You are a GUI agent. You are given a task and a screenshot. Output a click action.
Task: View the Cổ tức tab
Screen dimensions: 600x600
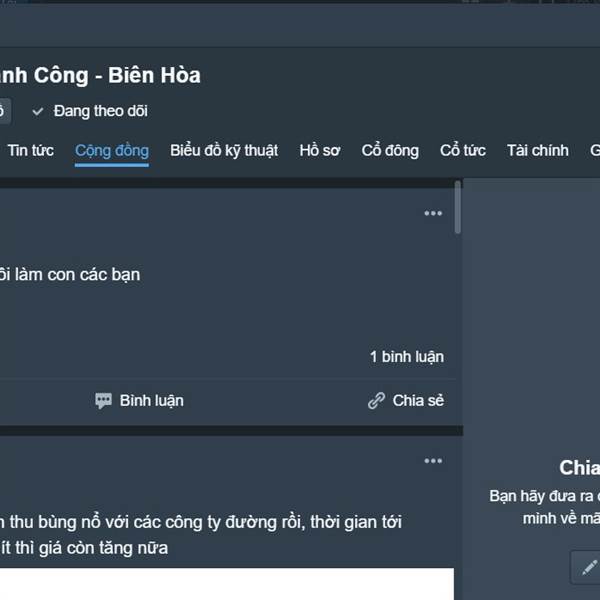[463, 150]
